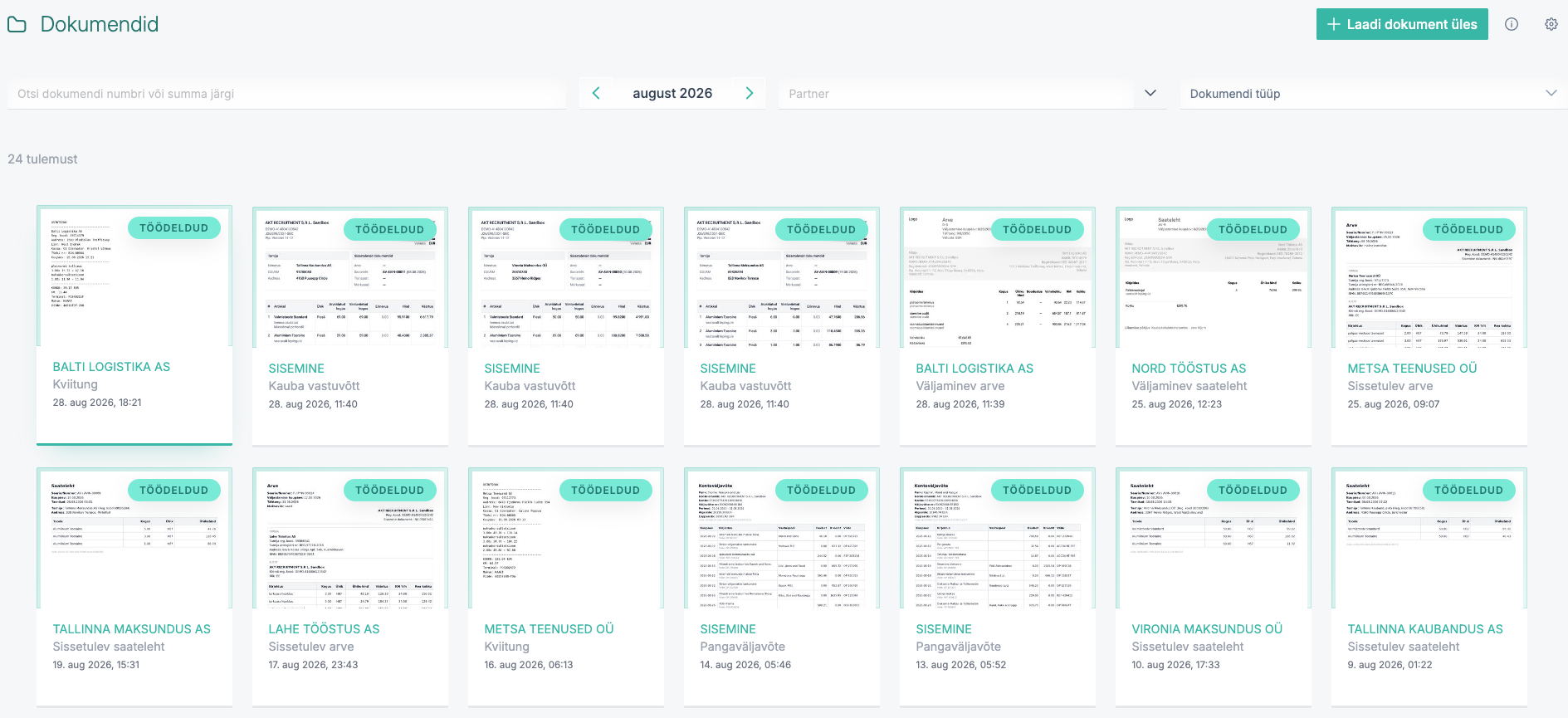Open Nord Tööstus AS saateleht thumbnail
The width and height of the screenshot is (1568, 718).
(x=1214, y=277)
